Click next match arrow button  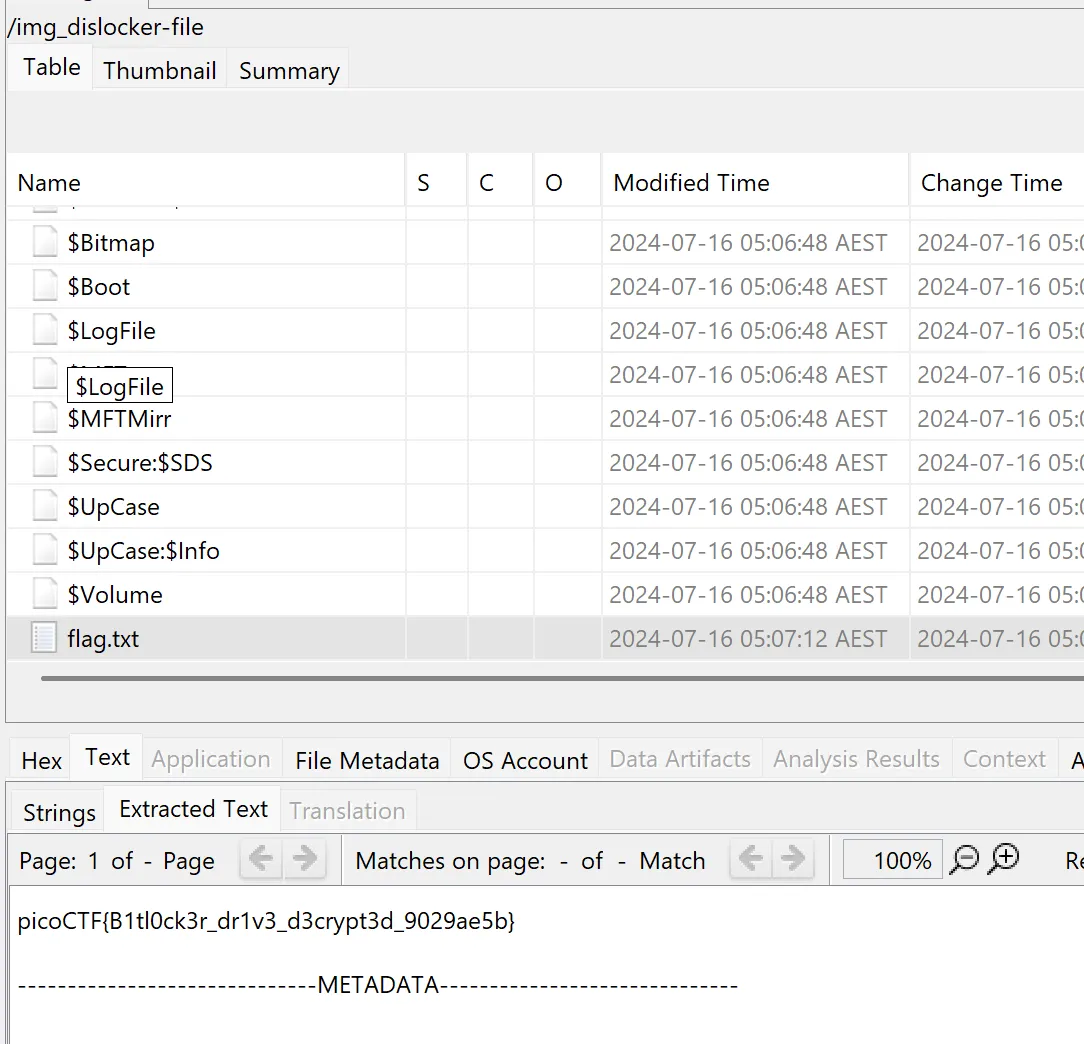(x=792, y=860)
